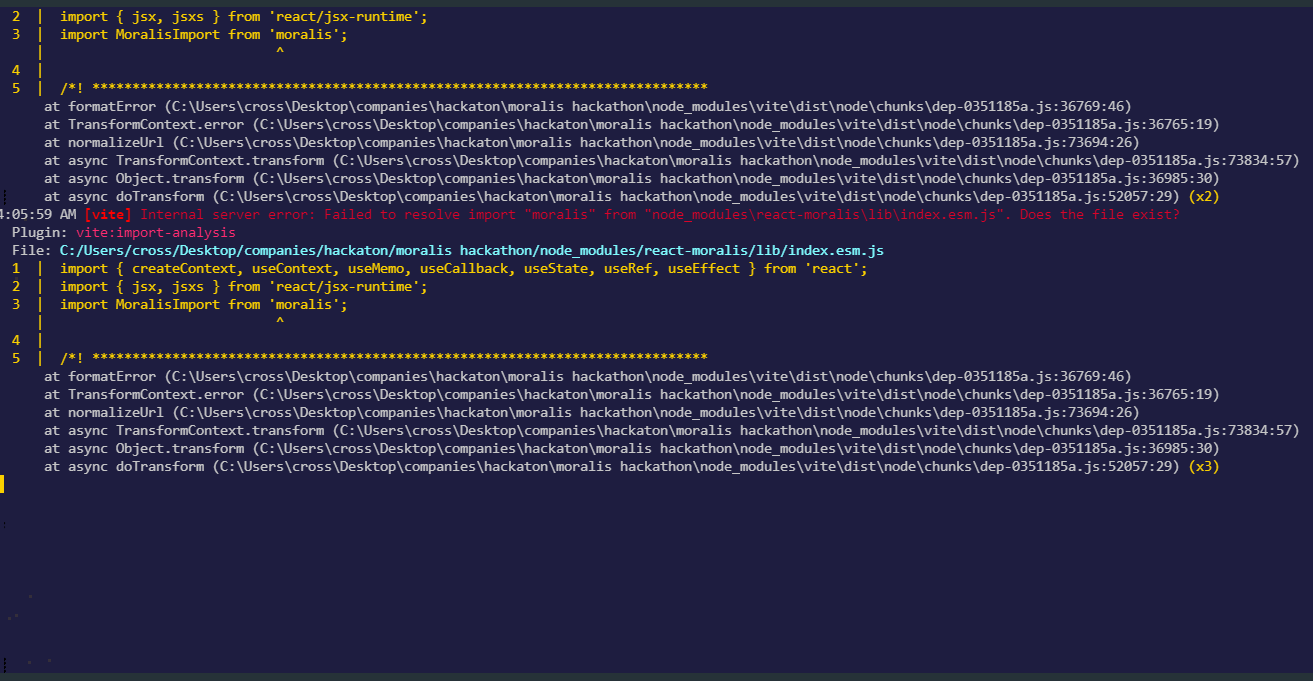Screen dimensions: 1313x681
Task: Click 'doTransform' in the line ending with (x3)
Action: tap(160, 466)
